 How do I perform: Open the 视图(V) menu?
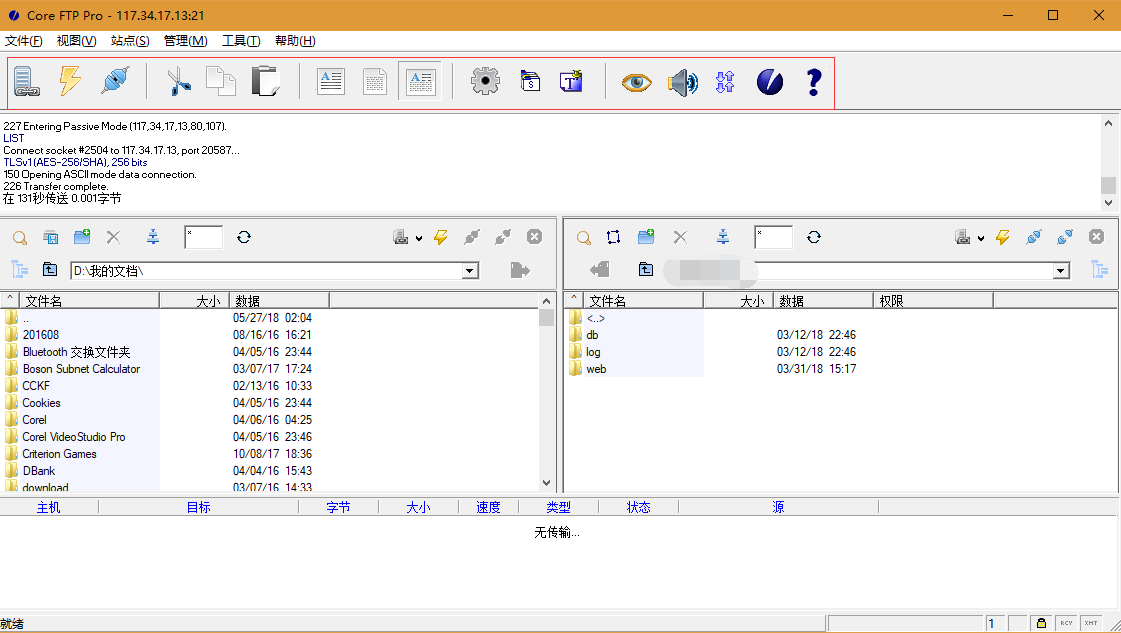pos(76,41)
